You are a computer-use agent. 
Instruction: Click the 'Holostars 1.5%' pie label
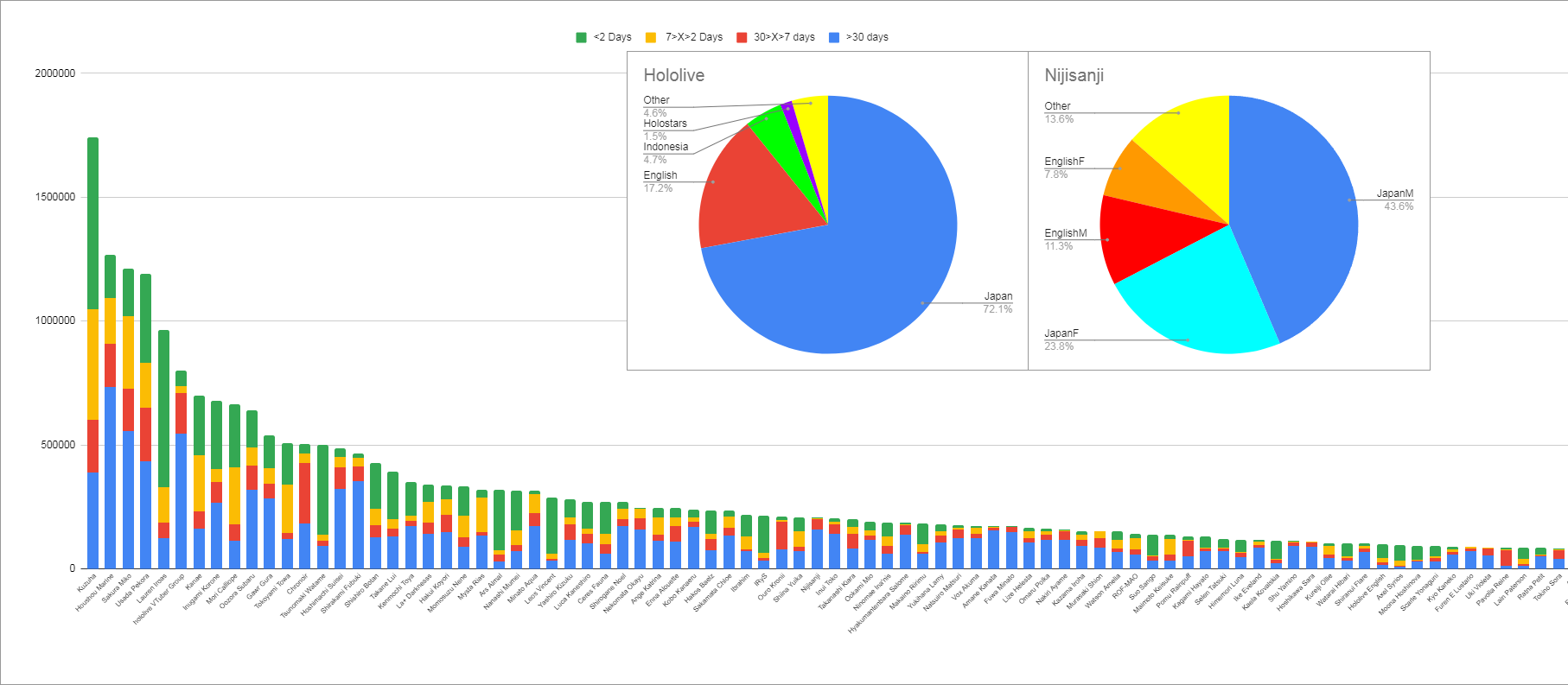point(665,130)
